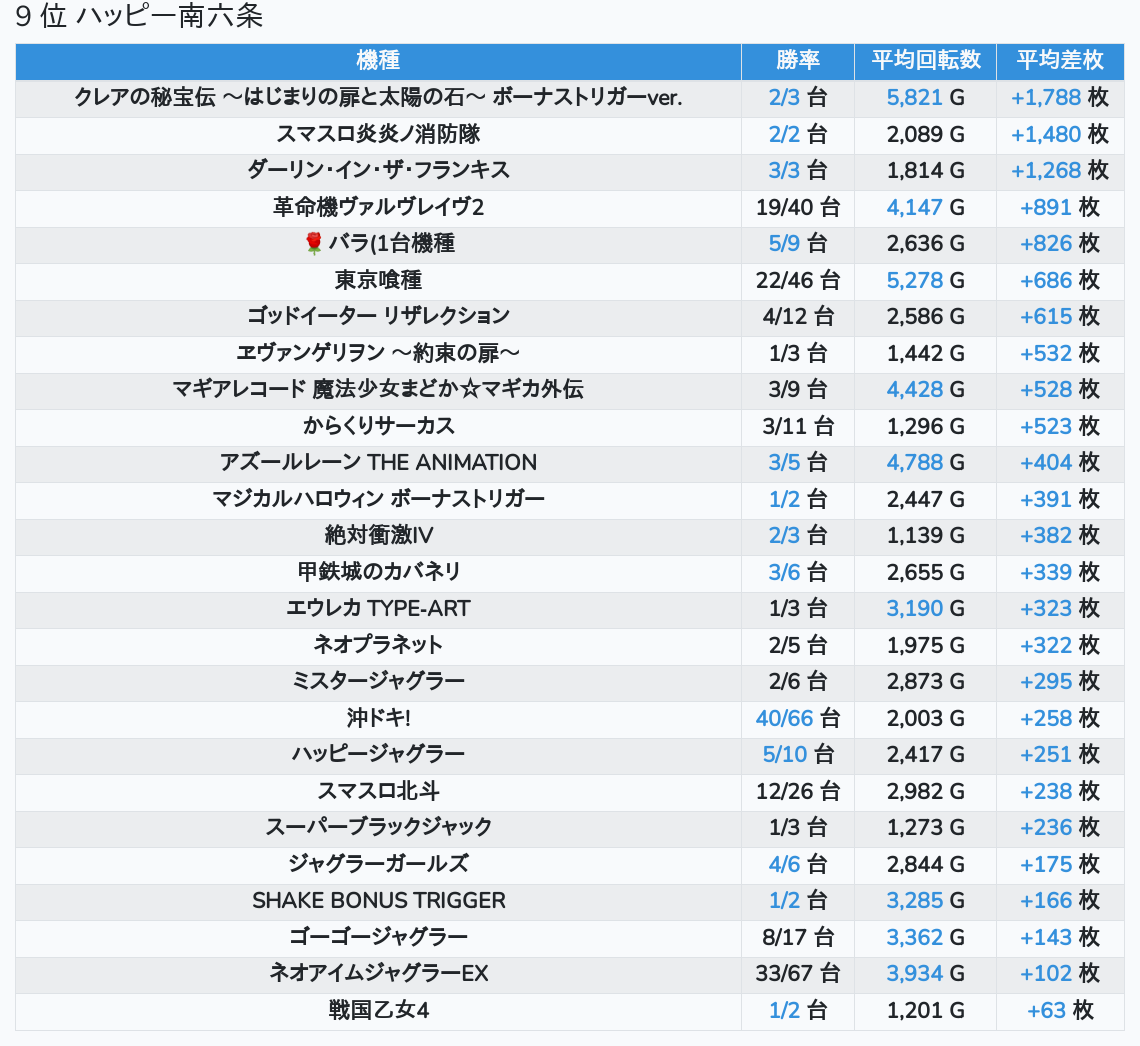Click the red rose icon beside バラ
The height and width of the screenshot is (1046, 1140).
314,243
